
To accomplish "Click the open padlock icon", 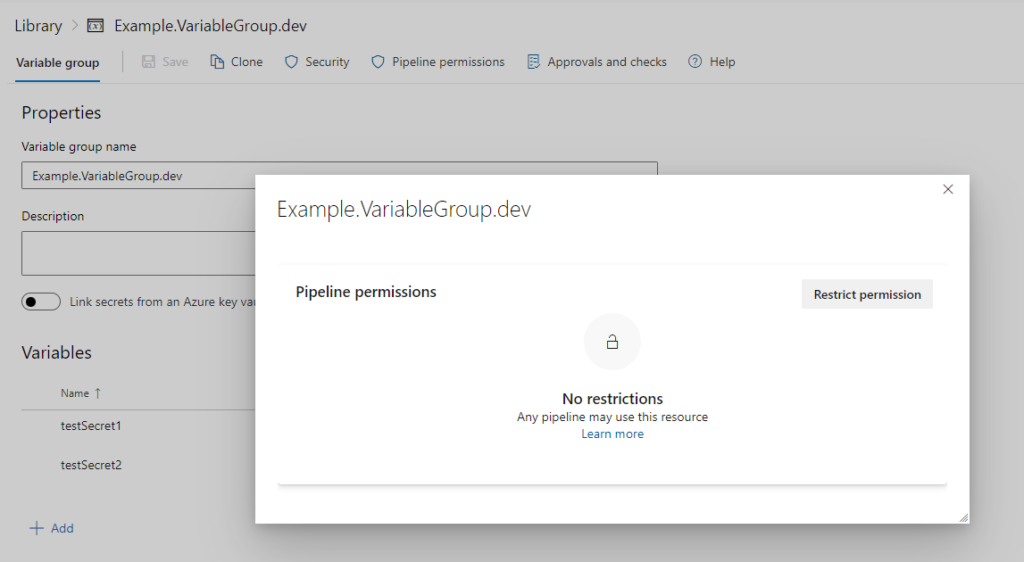I will (x=612, y=342).
